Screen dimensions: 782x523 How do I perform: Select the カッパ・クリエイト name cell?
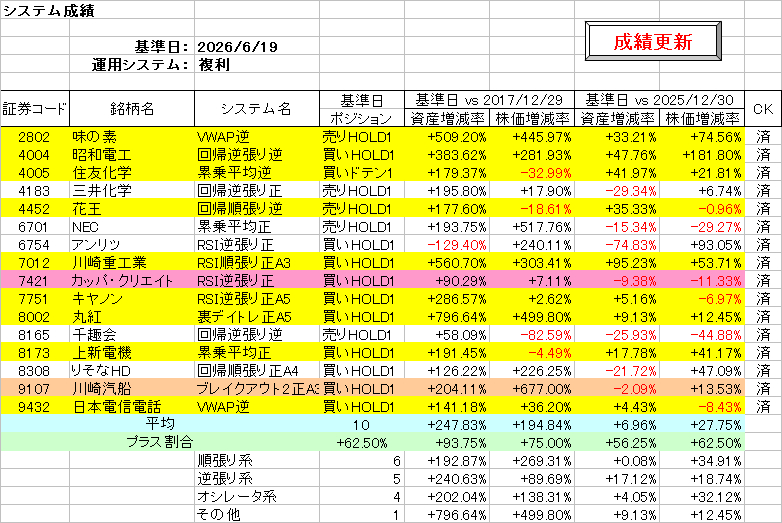click(x=132, y=281)
